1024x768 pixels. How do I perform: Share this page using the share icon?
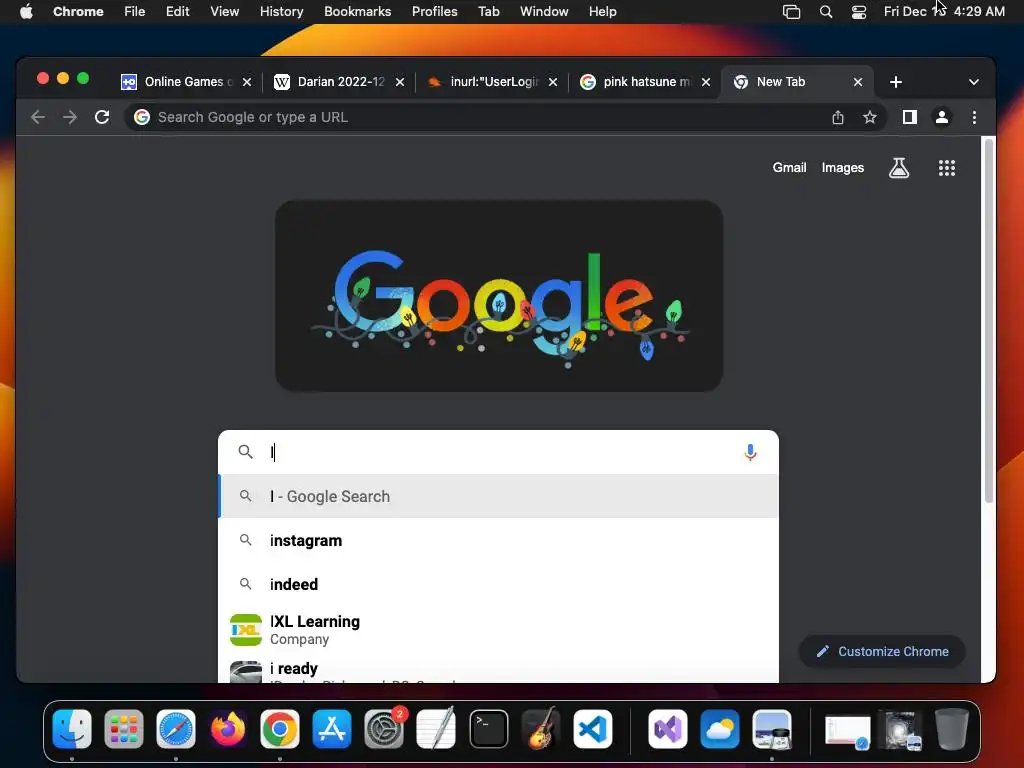click(x=838, y=117)
